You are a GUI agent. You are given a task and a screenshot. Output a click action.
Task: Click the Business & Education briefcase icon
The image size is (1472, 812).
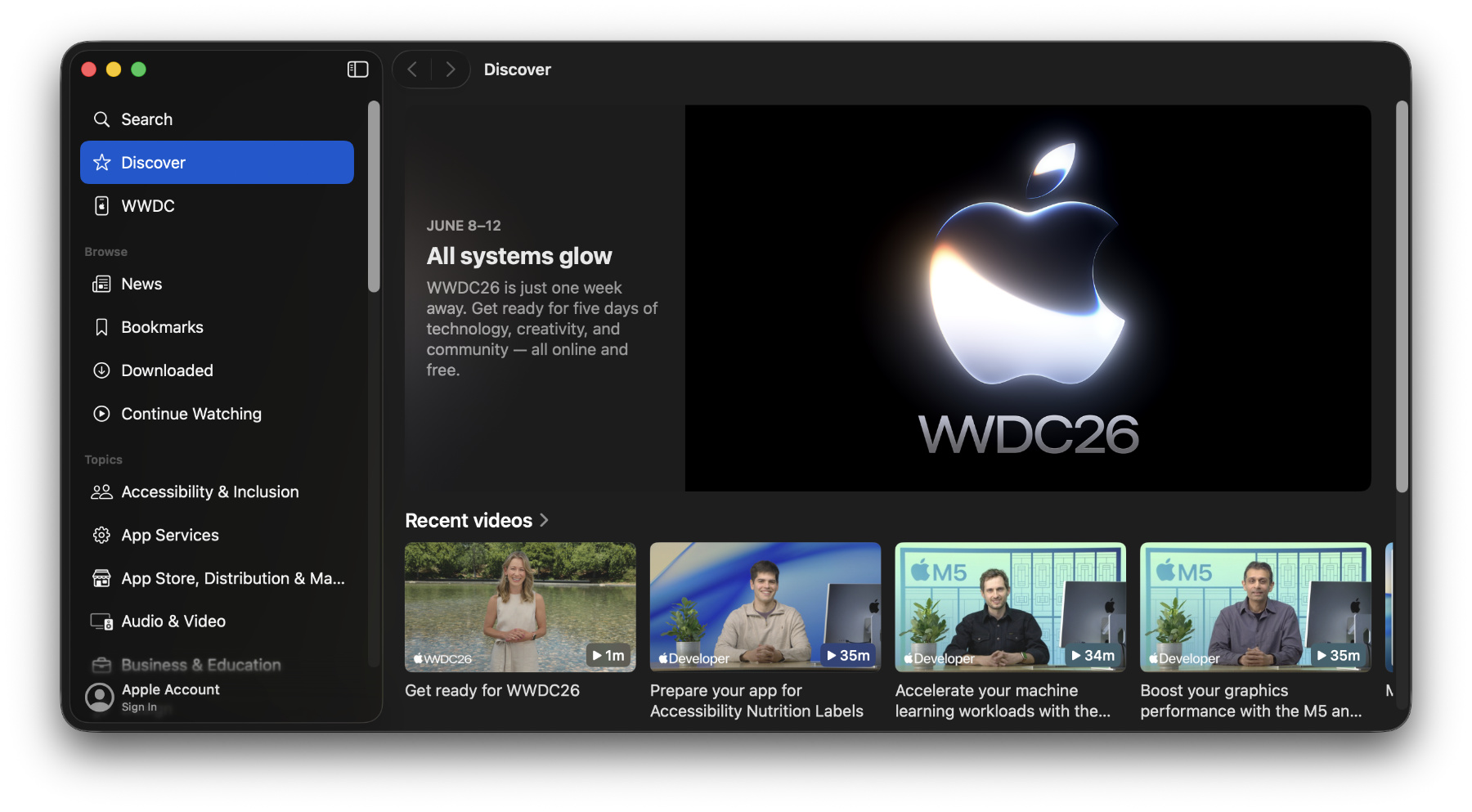click(101, 665)
